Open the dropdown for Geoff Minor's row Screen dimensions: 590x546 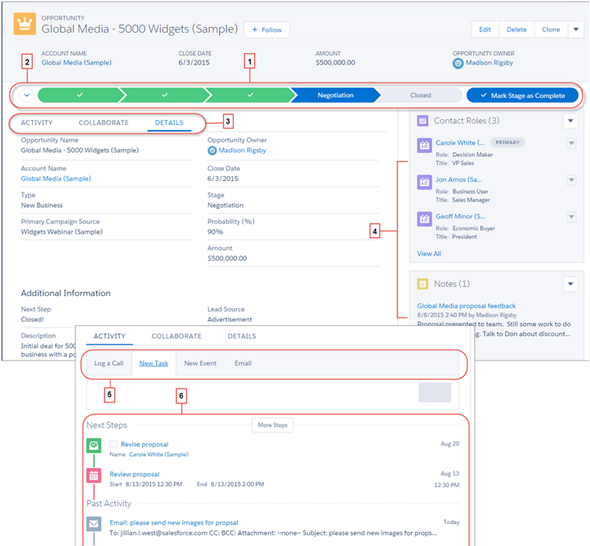click(571, 217)
